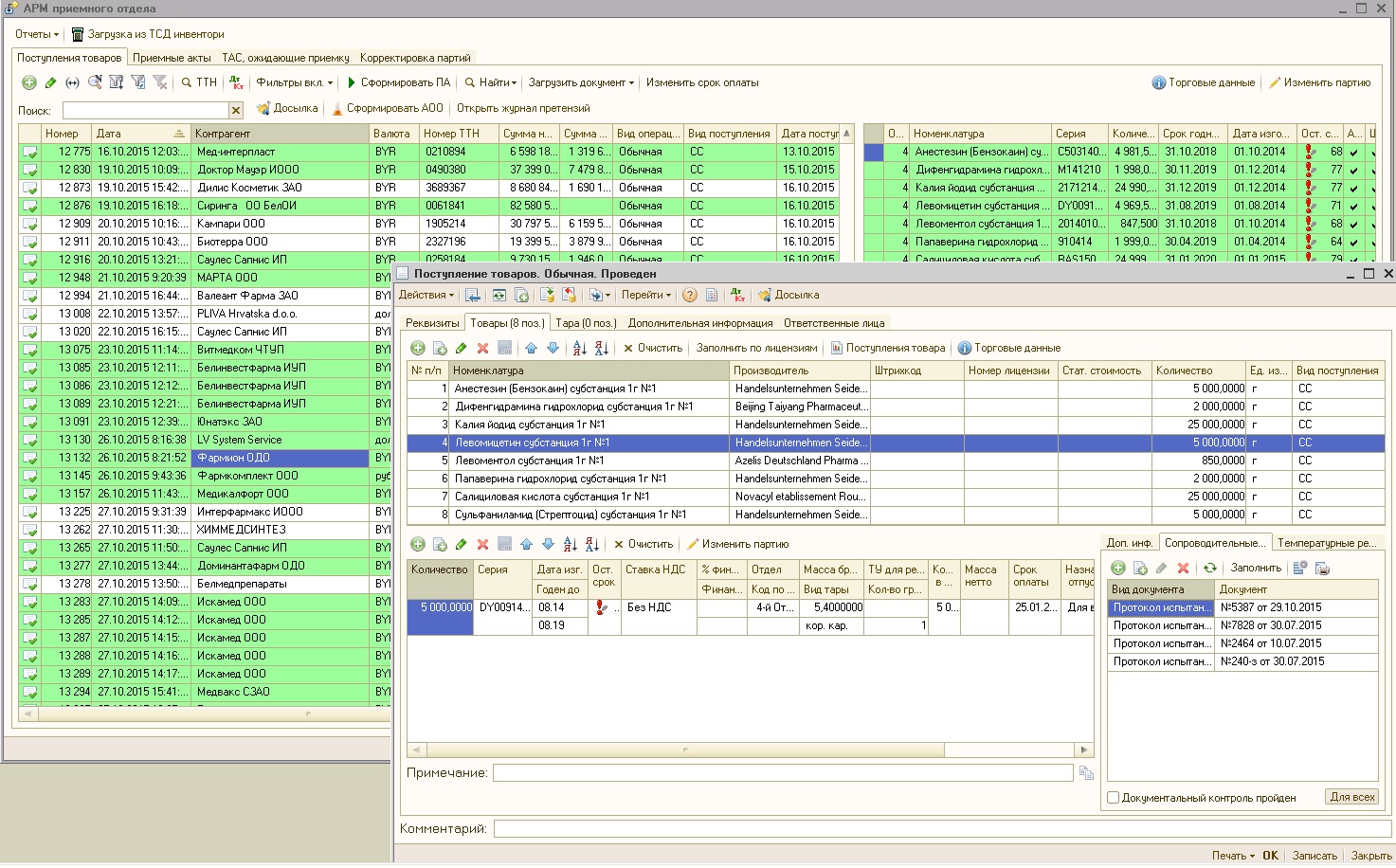Open the Действия dropdown menu
Screen dimensions: 1396x868
426,295
